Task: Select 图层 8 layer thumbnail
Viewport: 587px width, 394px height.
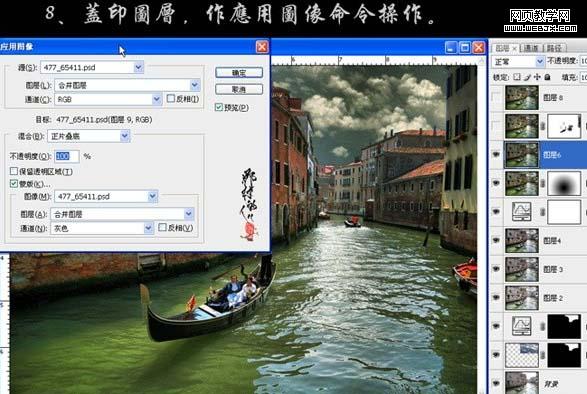Action: (521, 97)
